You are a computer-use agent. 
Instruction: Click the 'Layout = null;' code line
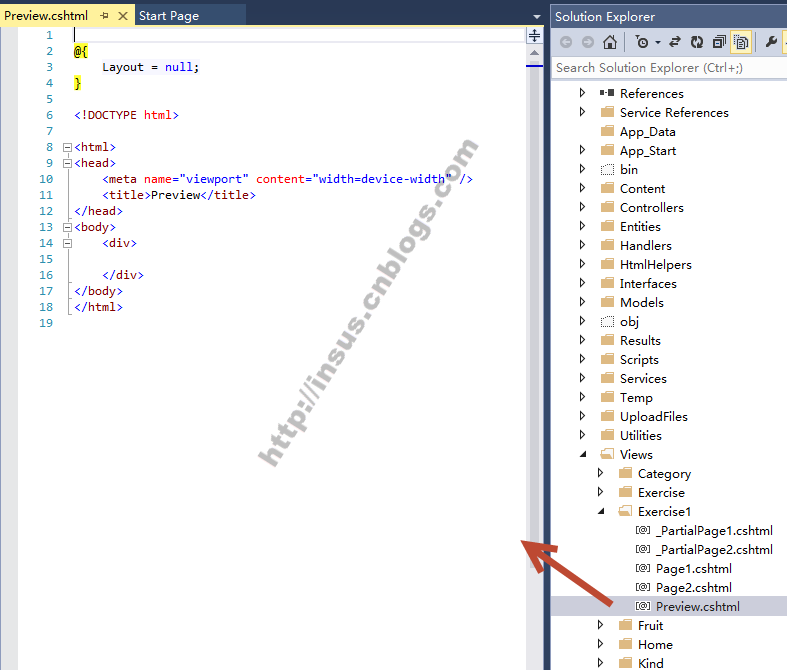tap(151, 67)
